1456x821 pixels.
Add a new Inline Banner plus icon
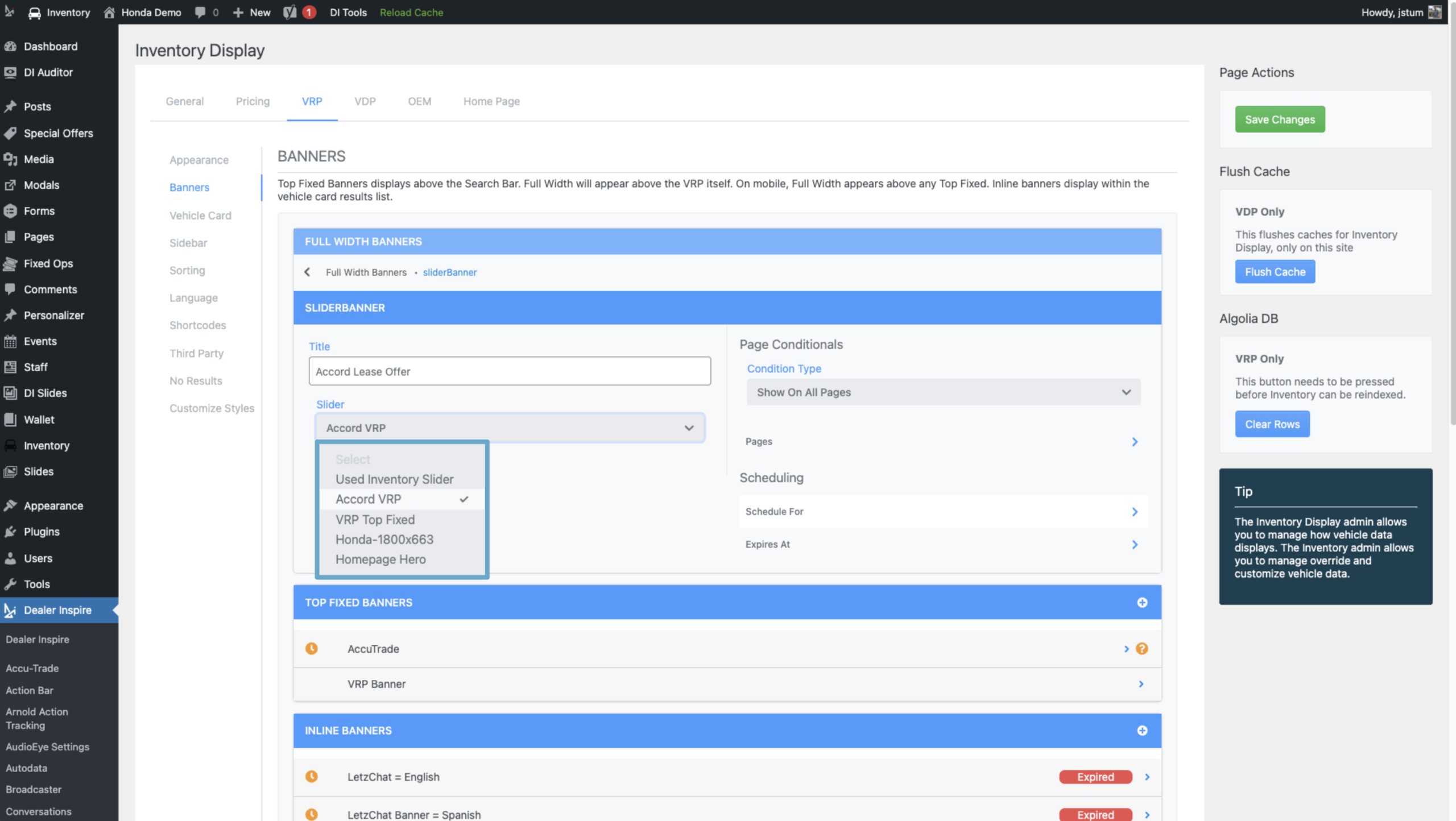point(1142,731)
